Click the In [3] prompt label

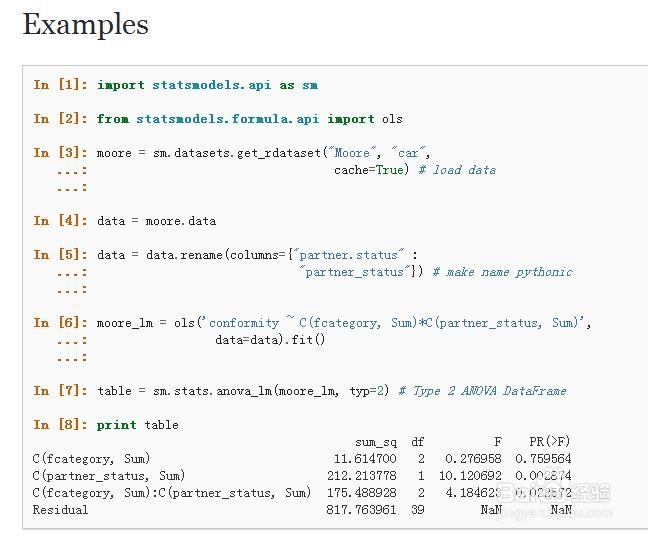coord(61,152)
